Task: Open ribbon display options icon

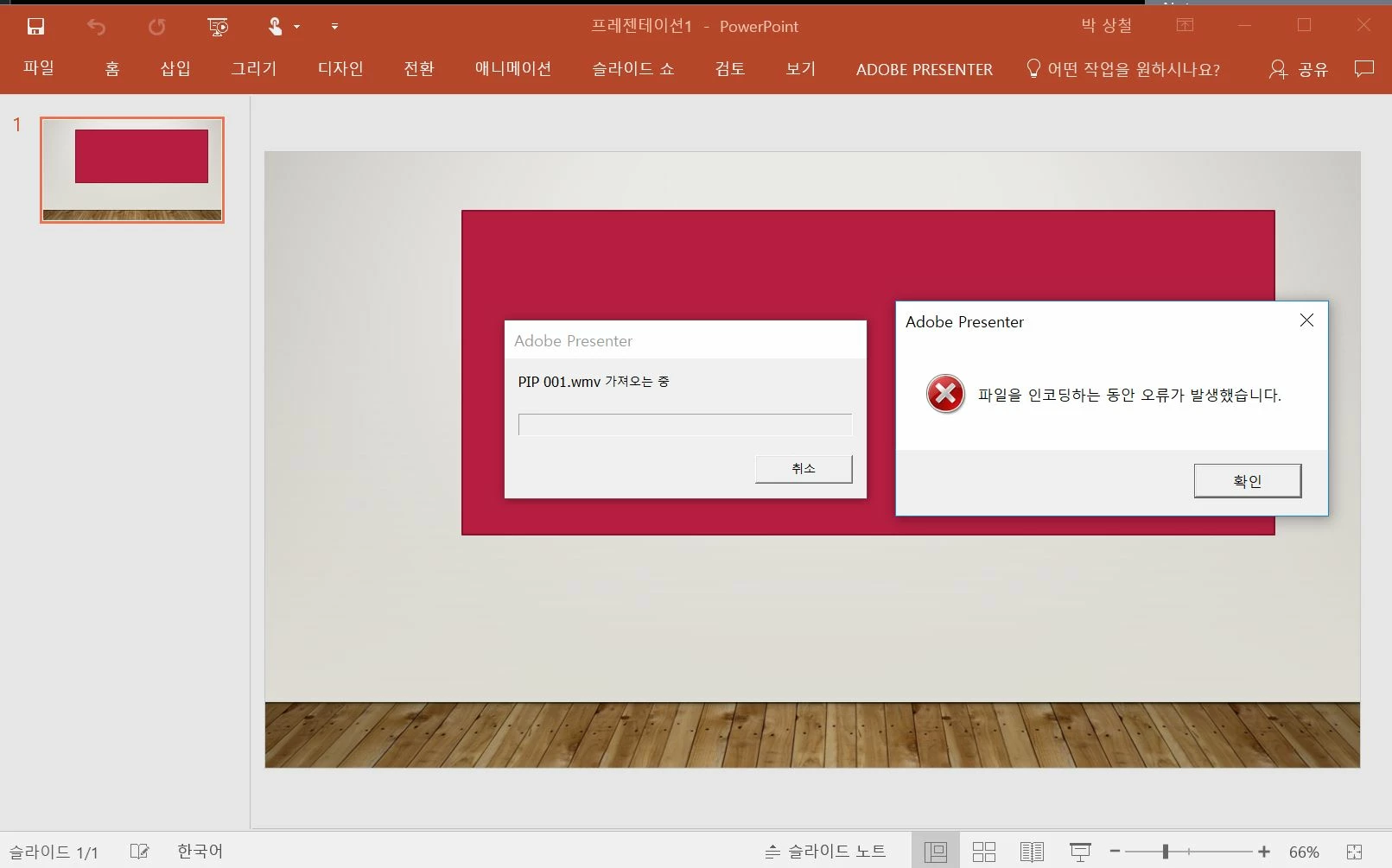Action: tap(1185, 25)
